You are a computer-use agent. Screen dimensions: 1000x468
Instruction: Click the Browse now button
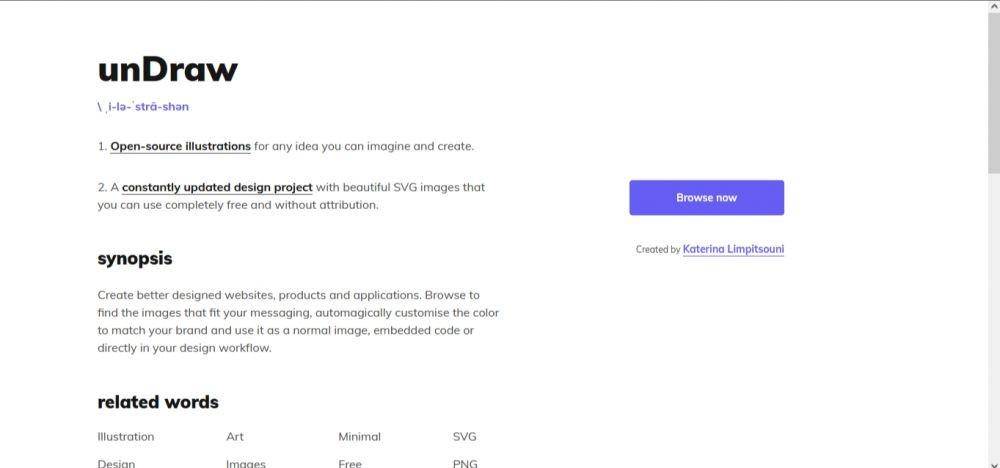[x=707, y=198]
